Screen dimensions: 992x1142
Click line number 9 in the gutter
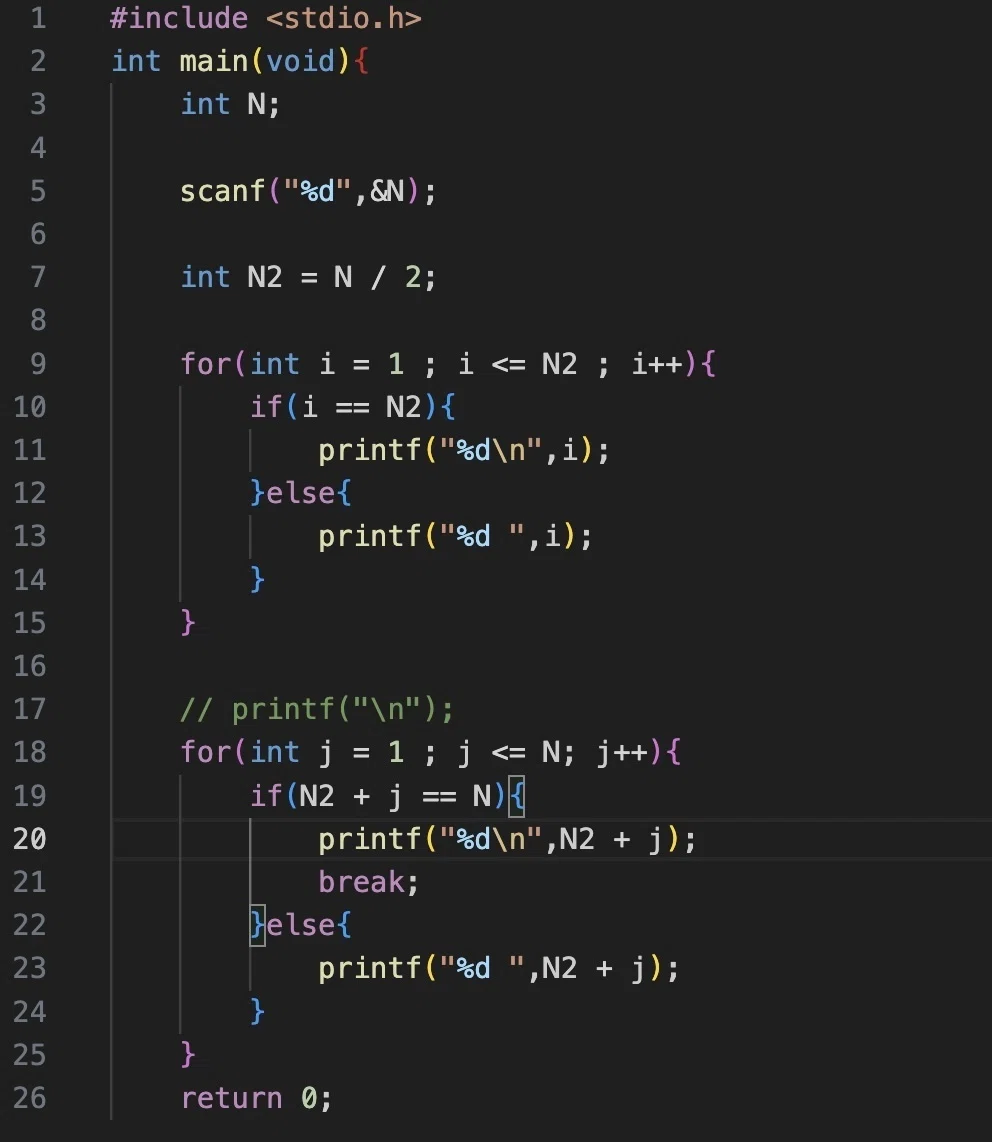click(x=39, y=363)
